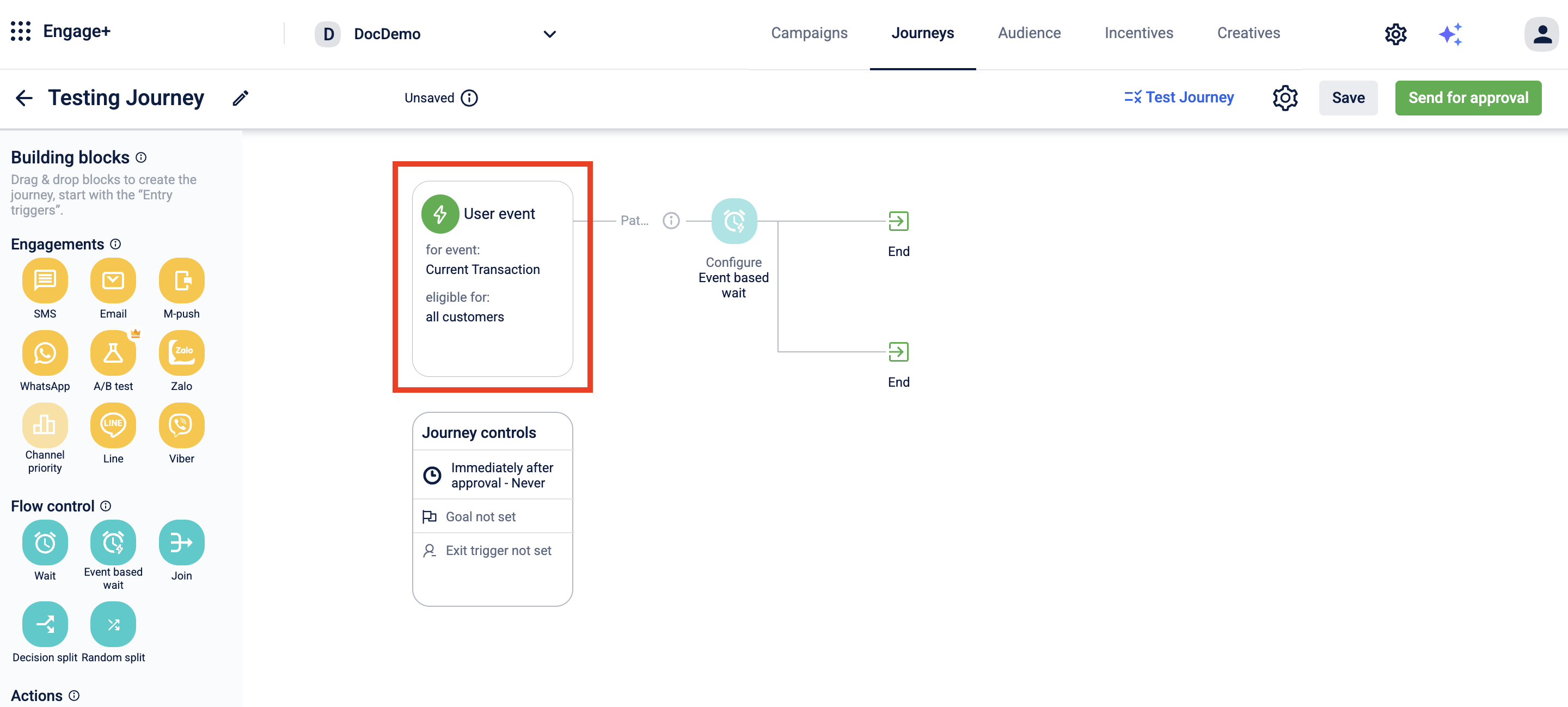Image resolution: width=1568 pixels, height=707 pixels.
Task: Select the Viber engagement block
Action: click(x=181, y=425)
